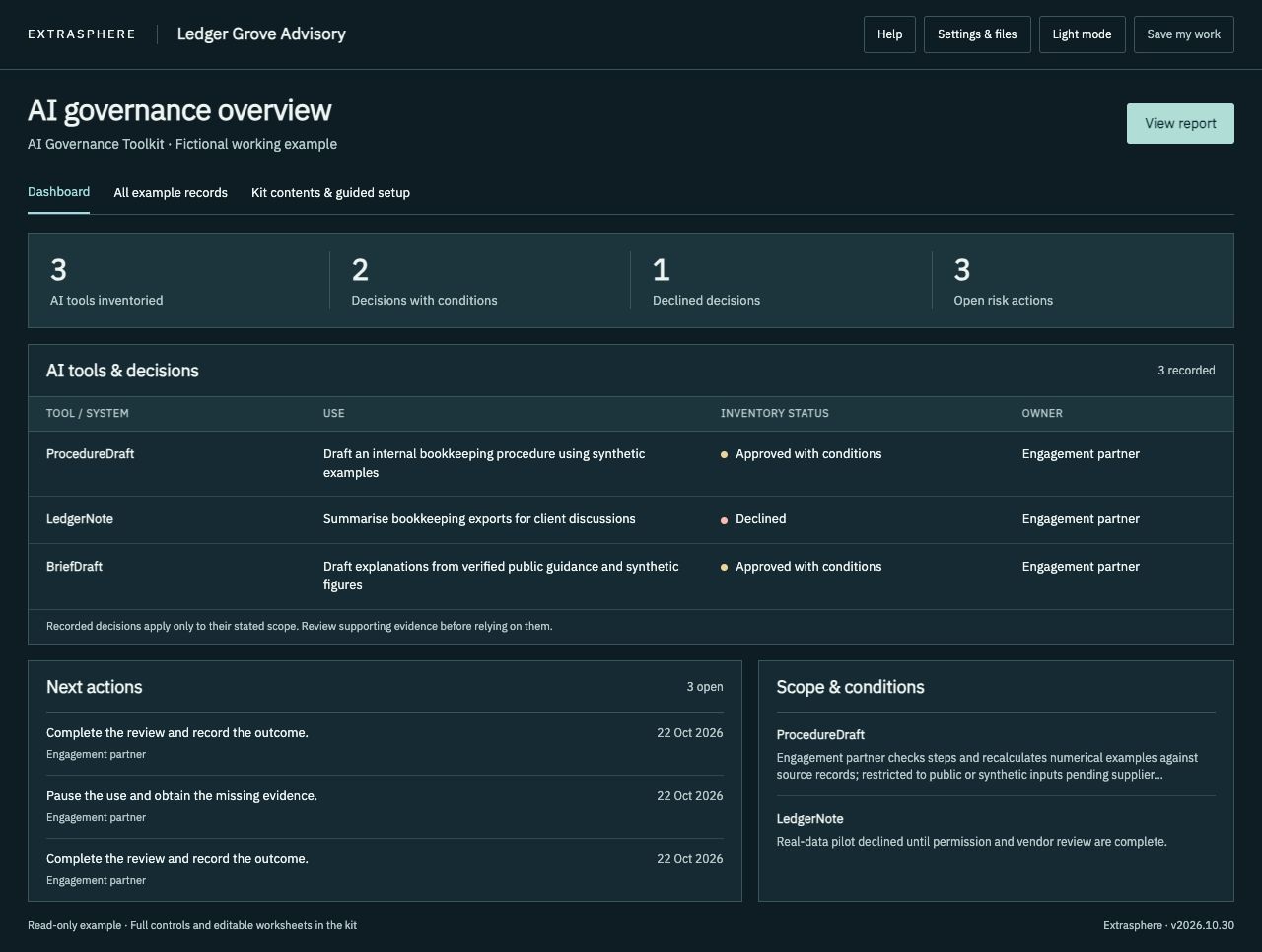Image resolution: width=1262 pixels, height=952 pixels.
Task: Click the INVENTORY STATUS column header
Action: pos(774,413)
